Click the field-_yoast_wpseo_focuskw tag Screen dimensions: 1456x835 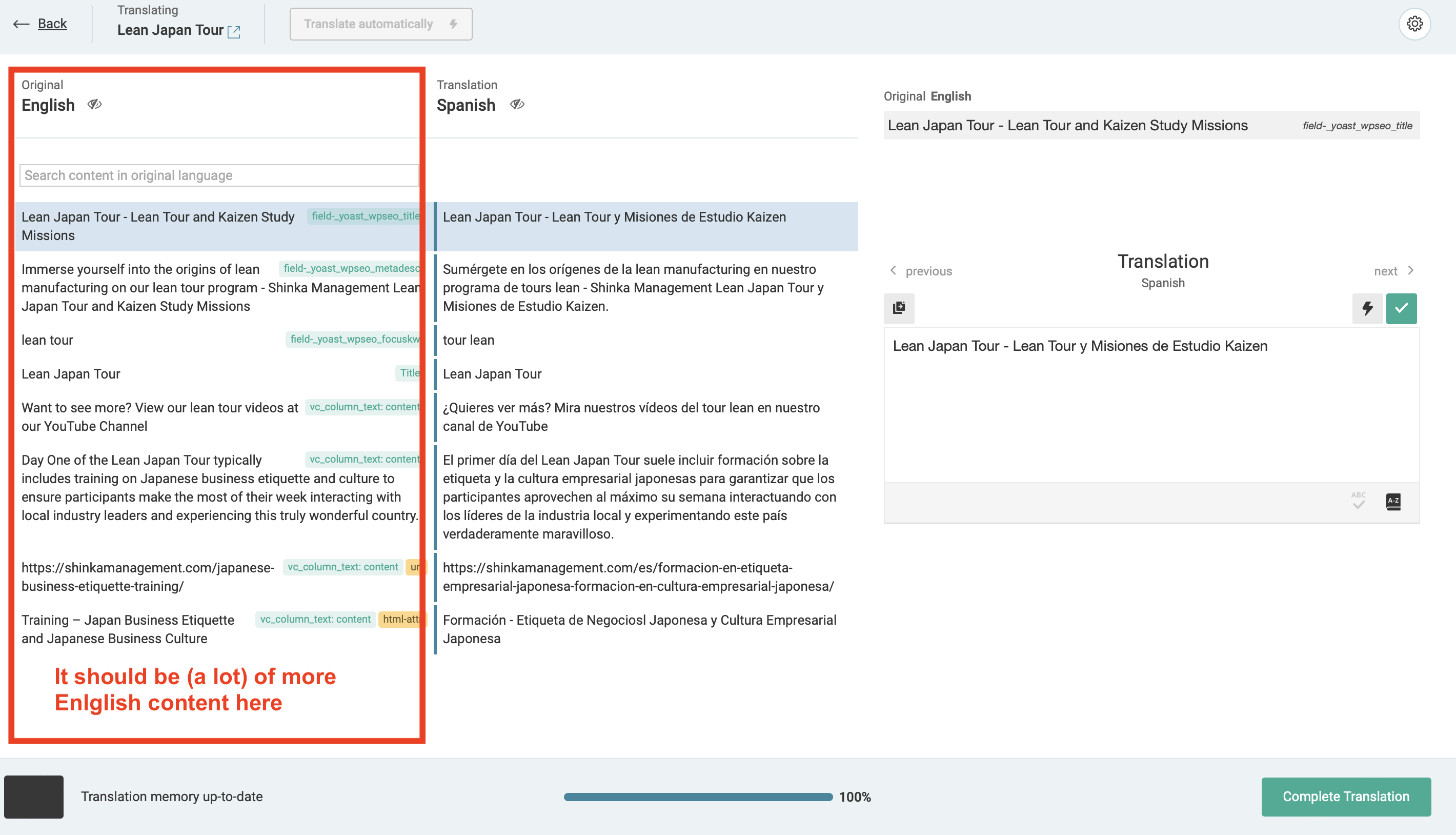point(354,339)
